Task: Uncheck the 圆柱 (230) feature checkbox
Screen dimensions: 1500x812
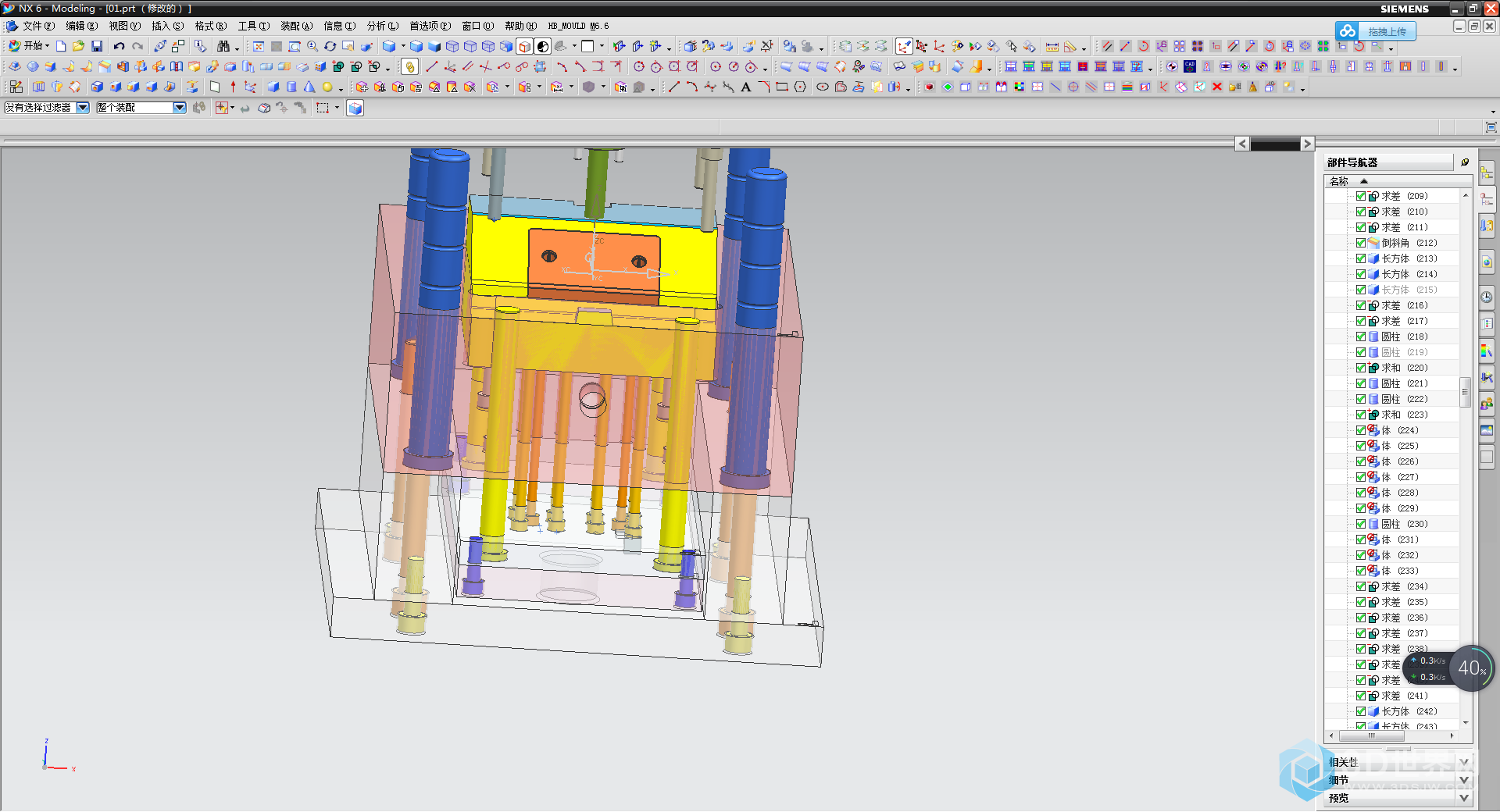Action: pyautogui.click(x=1361, y=524)
